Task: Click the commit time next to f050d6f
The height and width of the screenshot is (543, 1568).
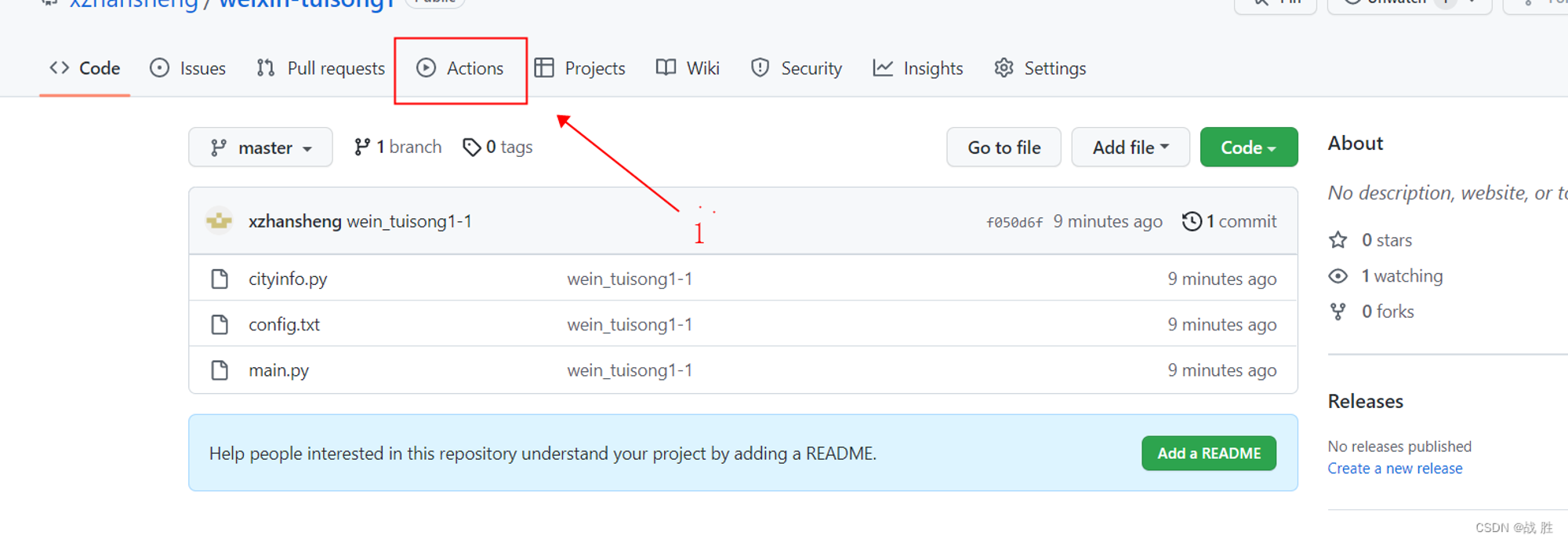Action: 1108,221
